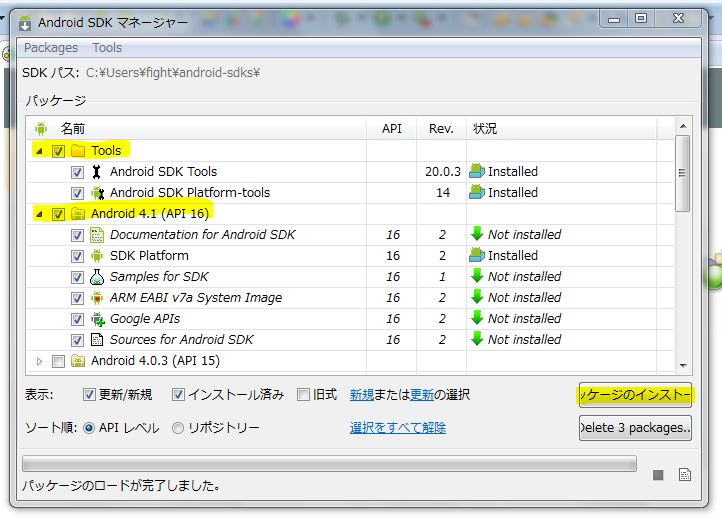Click the green download arrow for Sources for Android SDK

pyautogui.click(x=477, y=339)
